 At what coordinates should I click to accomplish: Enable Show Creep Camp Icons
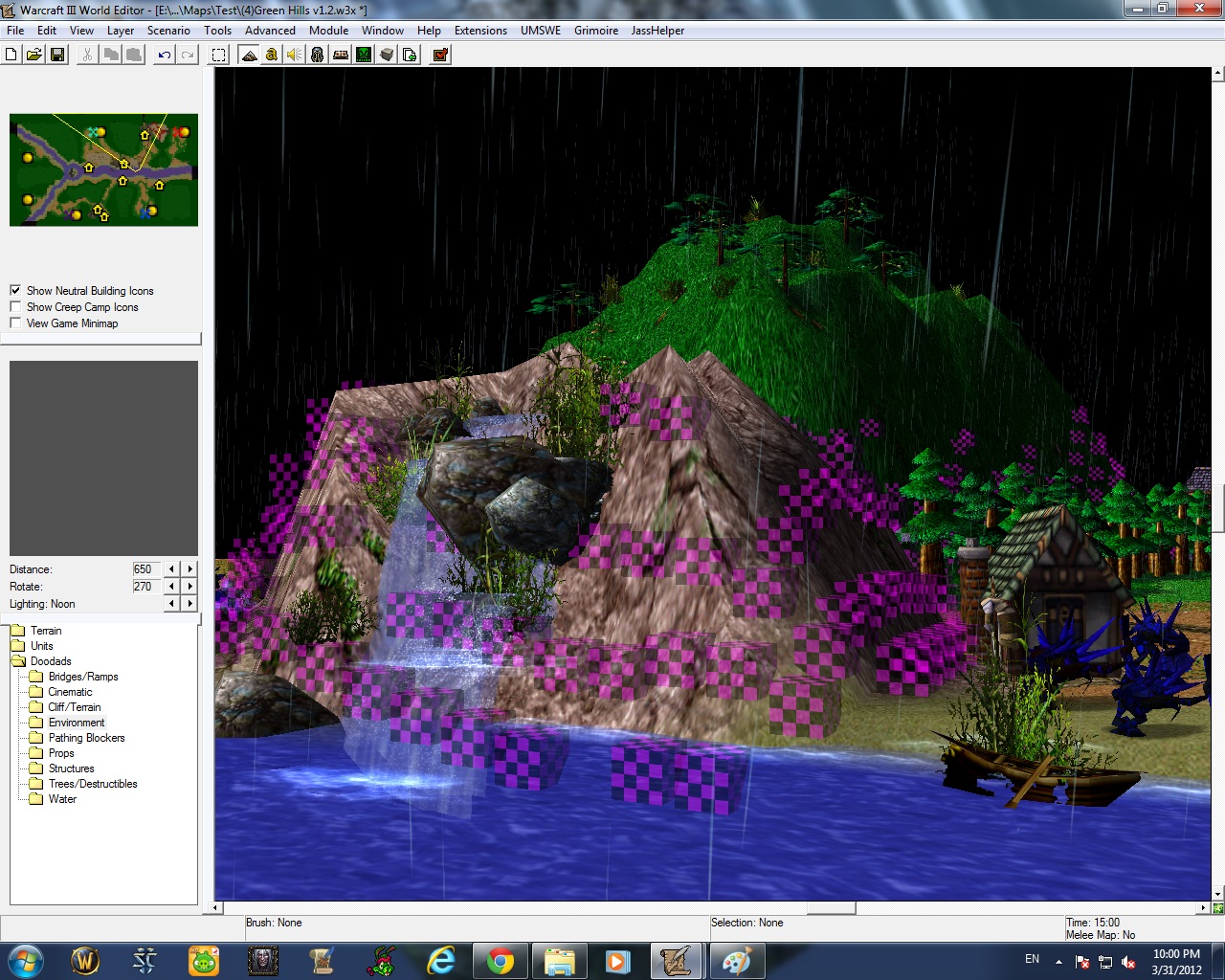click(x=15, y=306)
